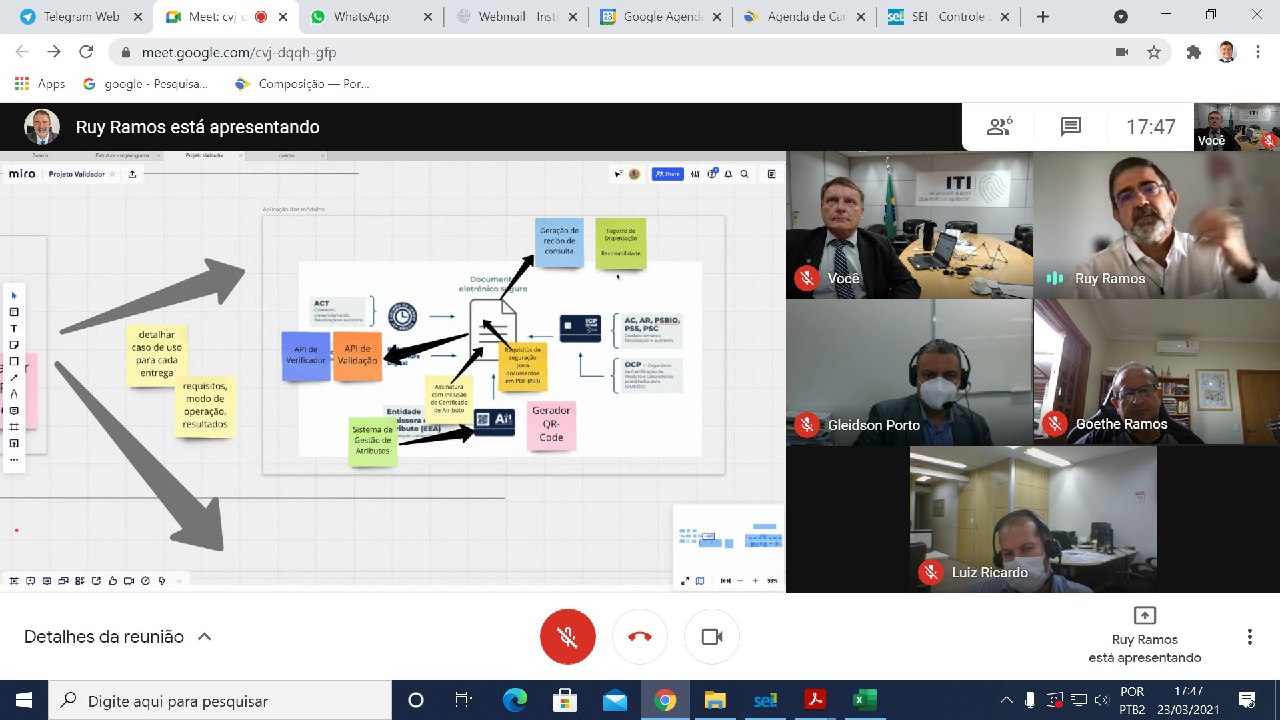The image size is (1280, 720).
Task: Open Microsoft Edge from the taskbar
Action: pos(515,699)
